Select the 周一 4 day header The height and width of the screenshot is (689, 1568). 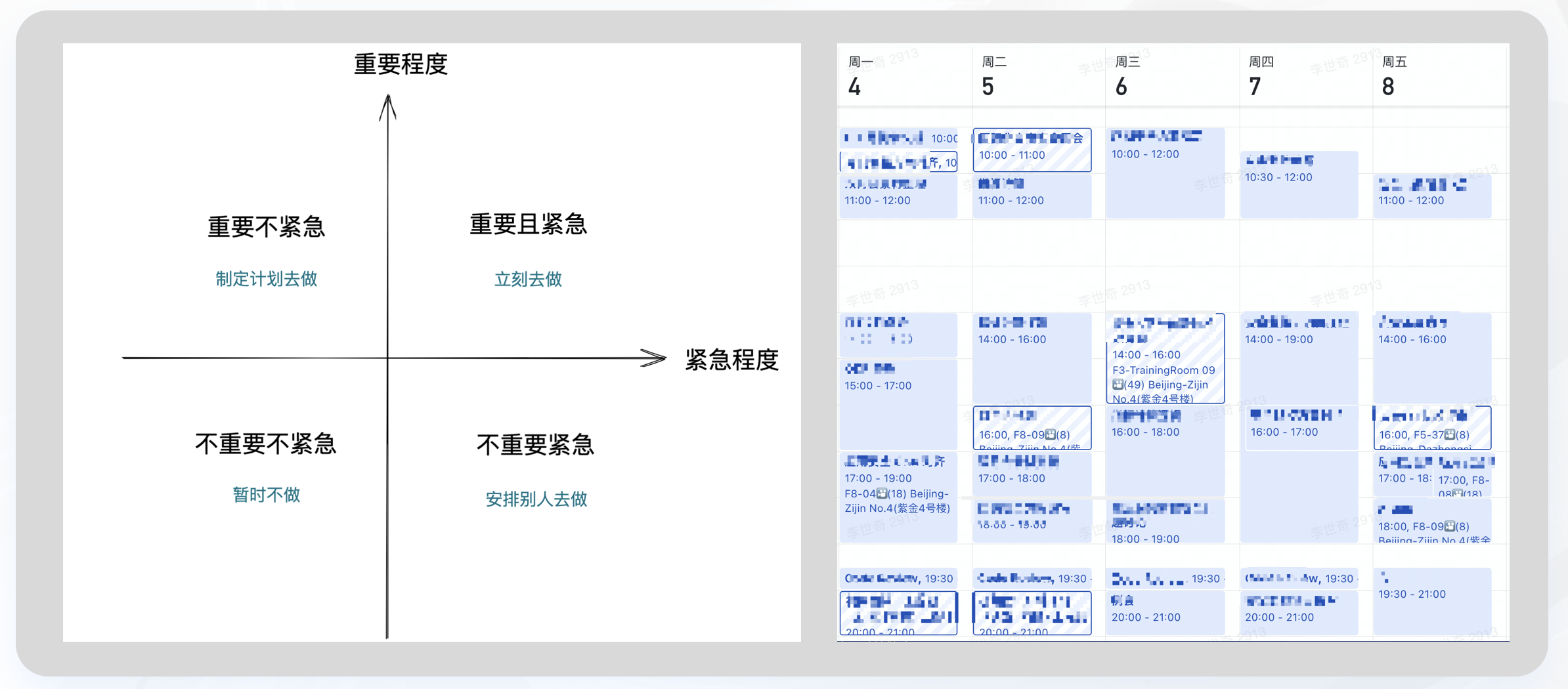pyautogui.click(x=861, y=76)
